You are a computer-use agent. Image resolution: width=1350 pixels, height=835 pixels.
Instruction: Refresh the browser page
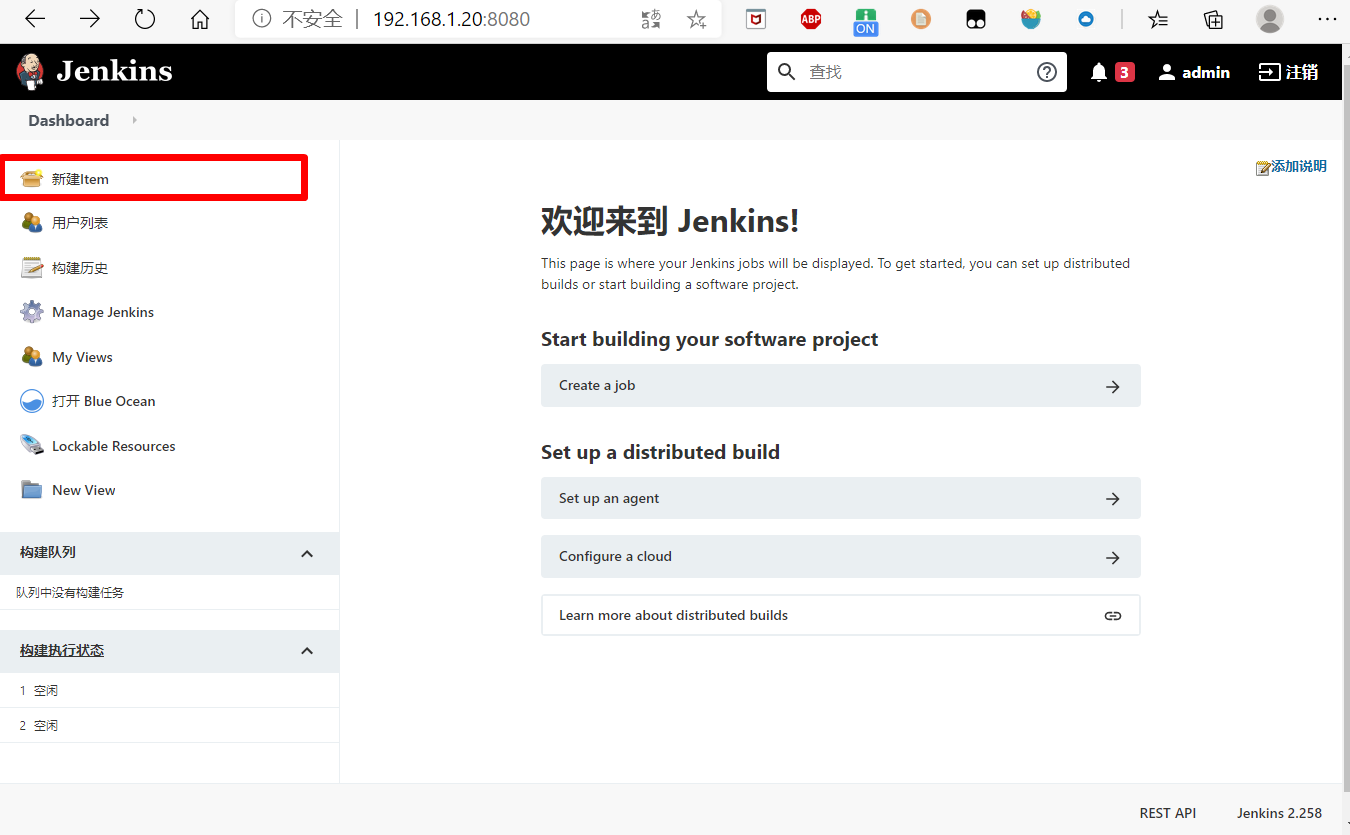(x=145, y=19)
